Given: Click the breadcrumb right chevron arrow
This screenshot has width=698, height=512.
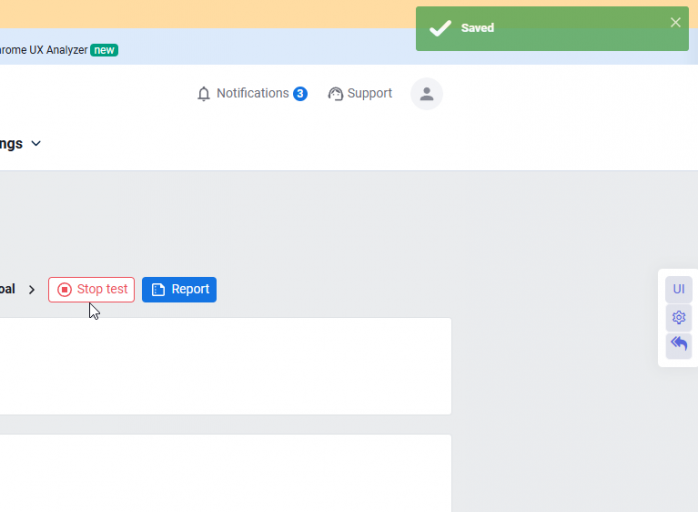Looking at the screenshot, I should (32, 290).
